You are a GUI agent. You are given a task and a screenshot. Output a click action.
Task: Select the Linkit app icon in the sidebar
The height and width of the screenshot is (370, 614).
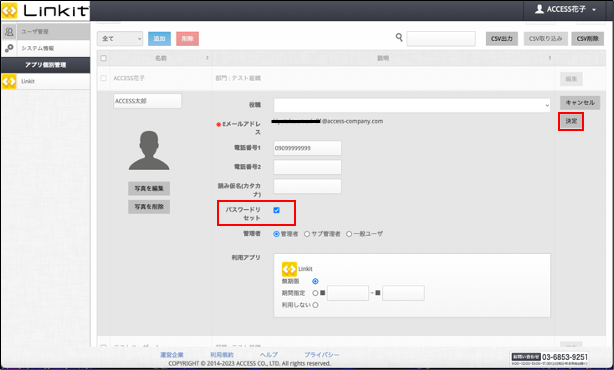coord(9,81)
